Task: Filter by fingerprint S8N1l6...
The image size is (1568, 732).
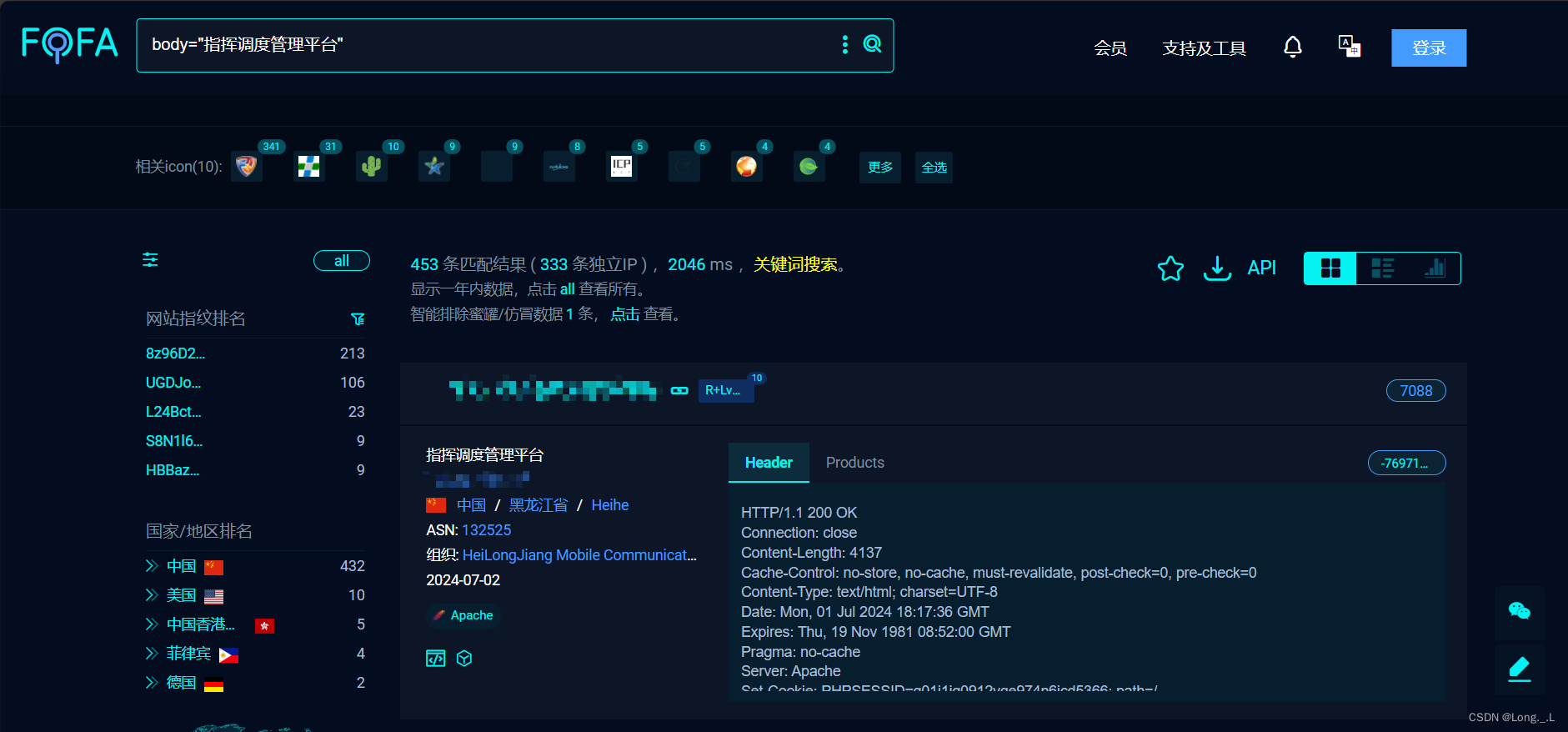Action: coord(174,441)
